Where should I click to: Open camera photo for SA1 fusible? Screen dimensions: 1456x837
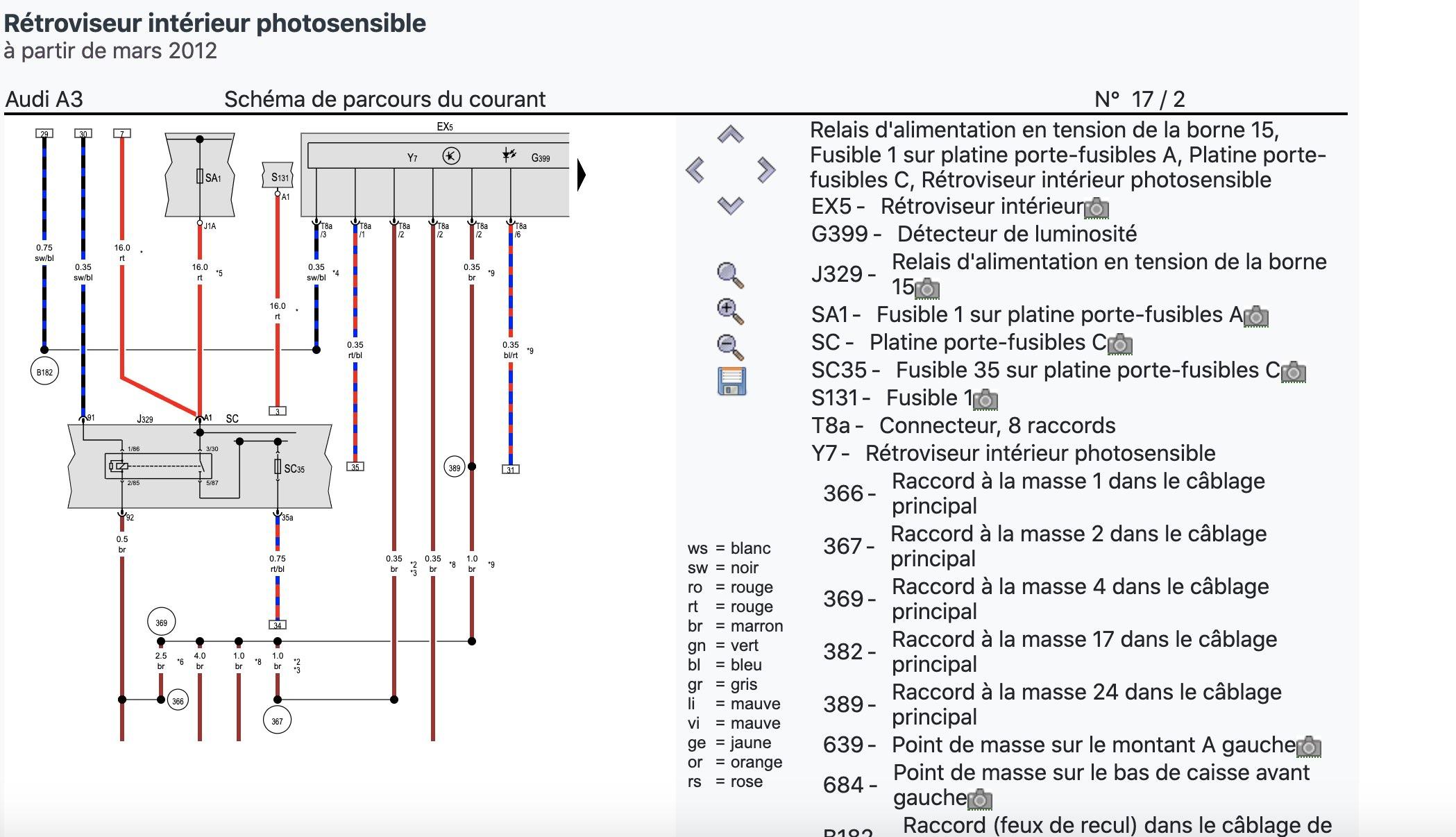pyautogui.click(x=1256, y=316)
